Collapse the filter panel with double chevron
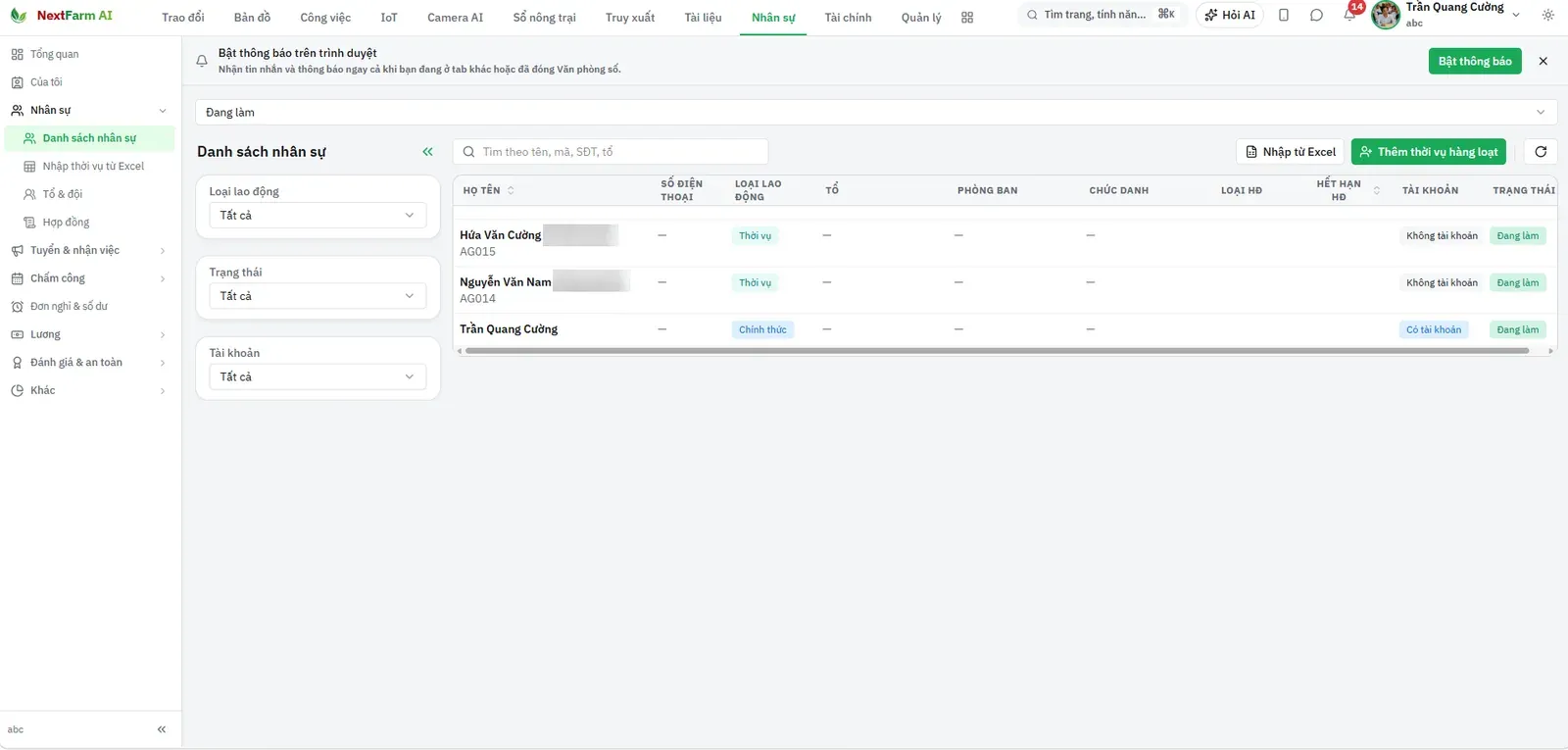The width and height of the screenshot is (1568, 750). coord(427,152)
